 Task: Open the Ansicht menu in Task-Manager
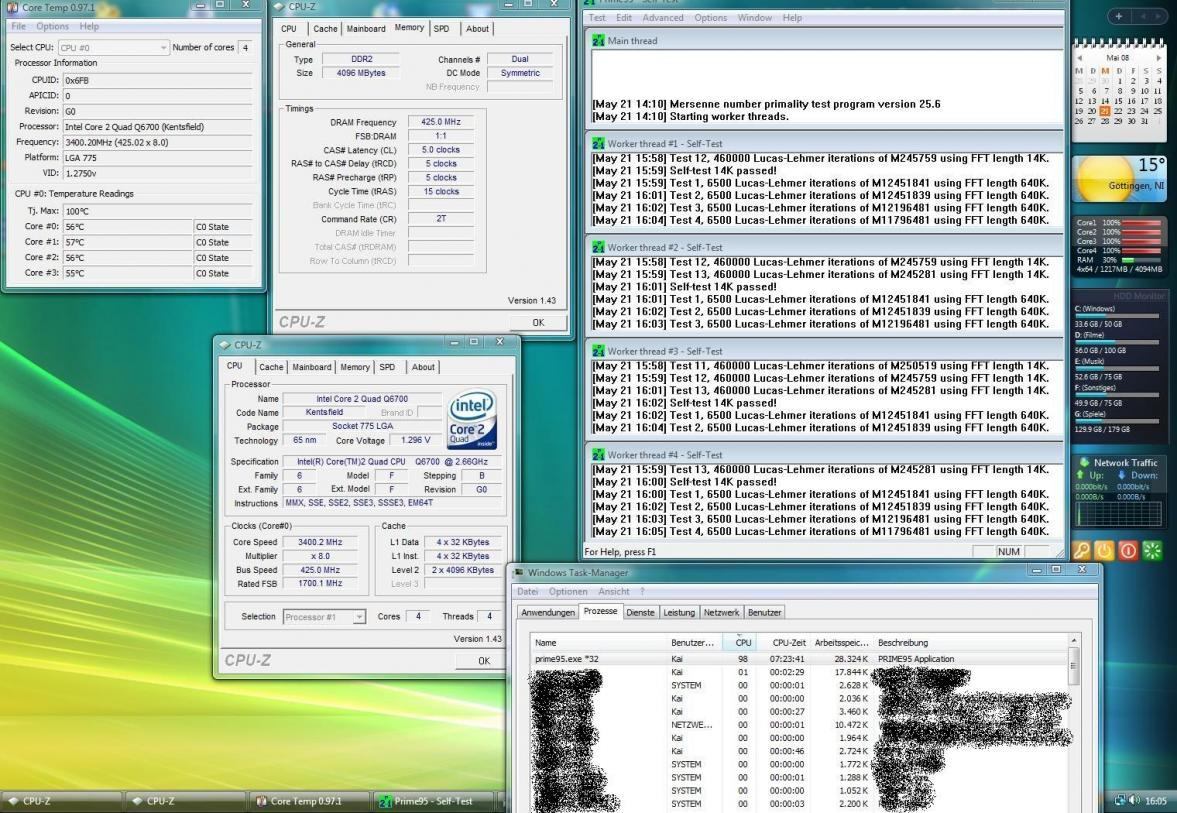[614, 592]
